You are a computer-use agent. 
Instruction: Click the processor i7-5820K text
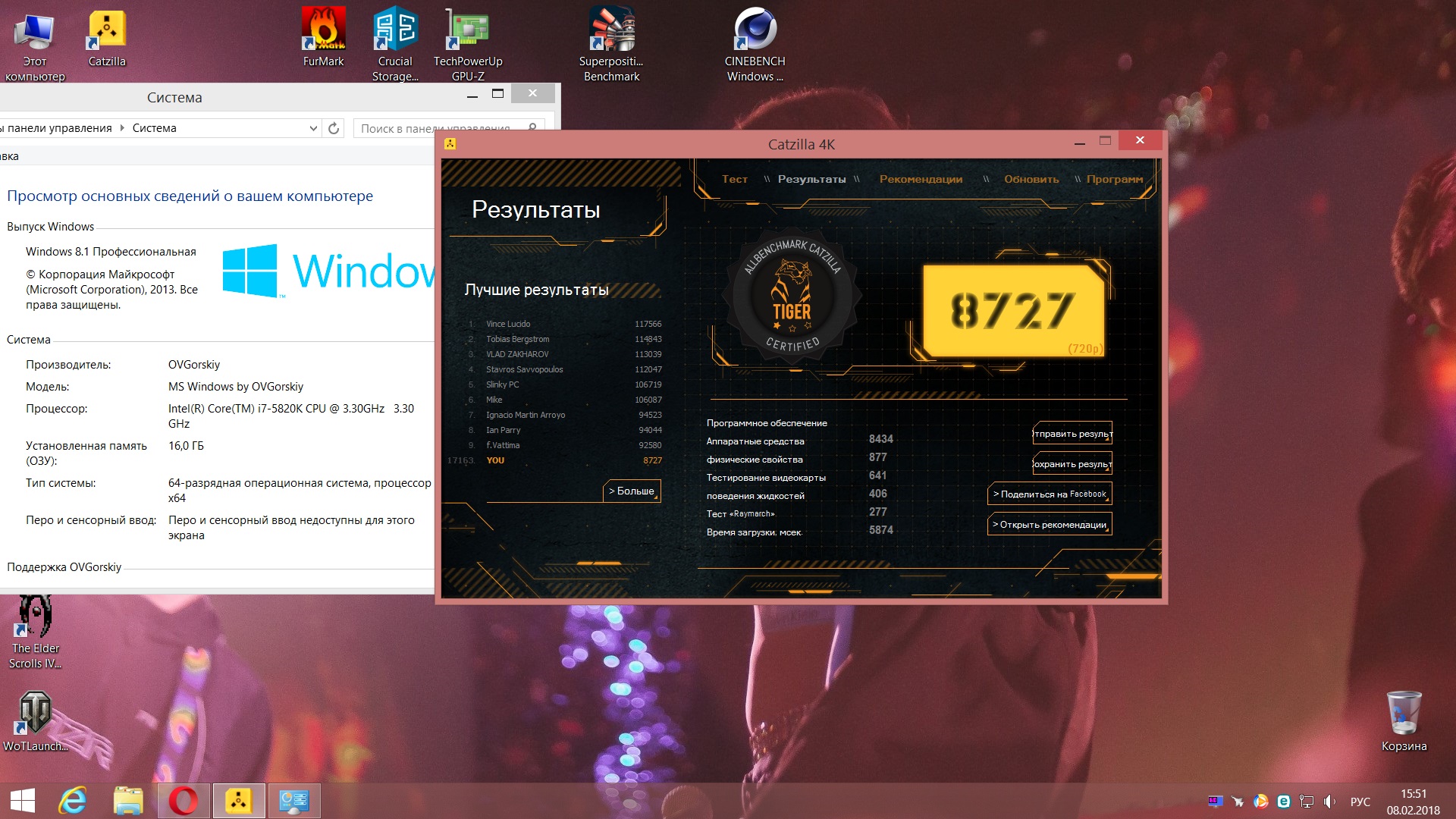click(291, 416)
